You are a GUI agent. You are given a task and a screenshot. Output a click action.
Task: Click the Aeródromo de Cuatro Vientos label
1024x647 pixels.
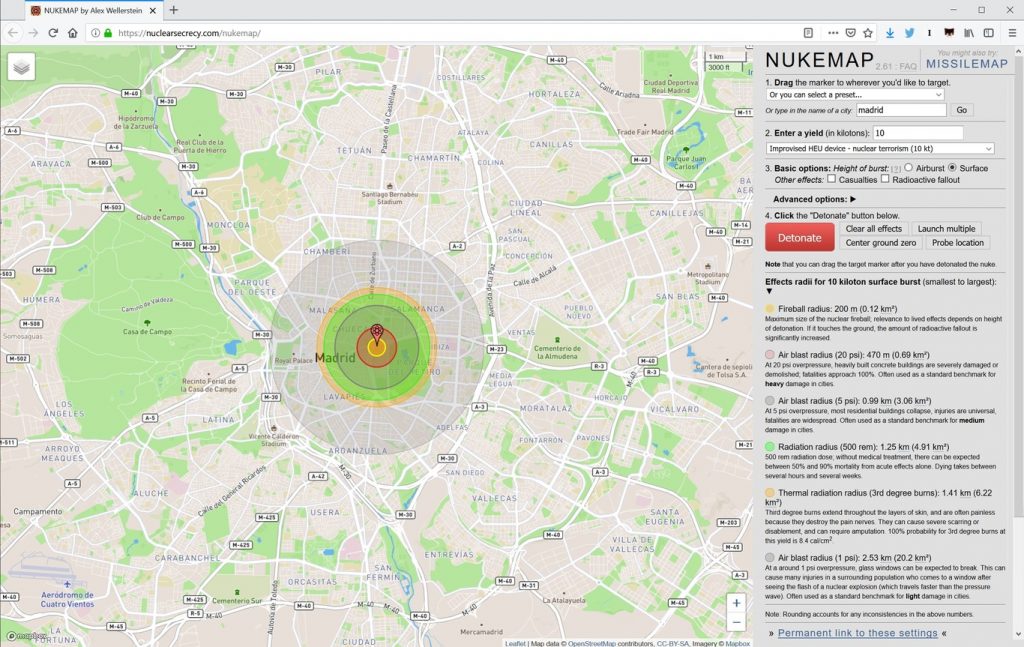tap(67, 599)
